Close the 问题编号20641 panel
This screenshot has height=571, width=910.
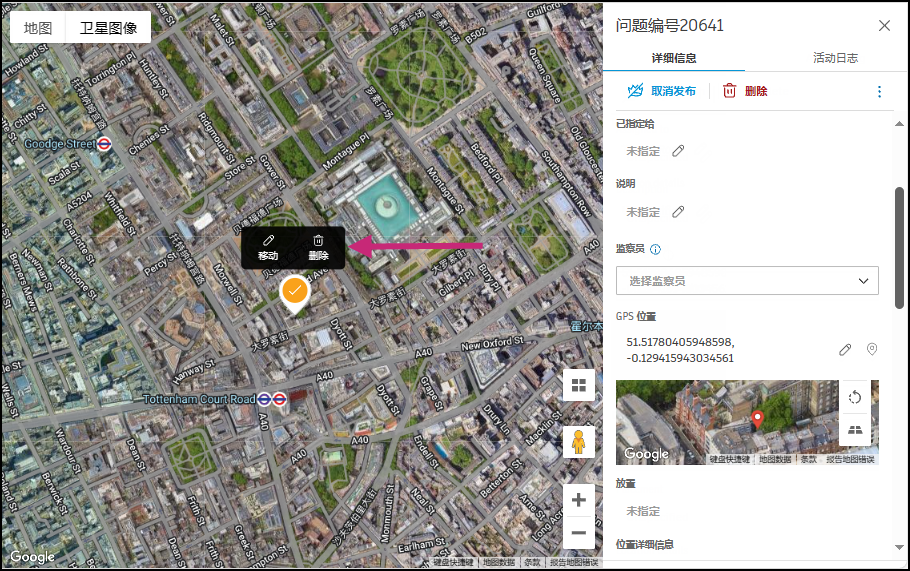[884, 26]
